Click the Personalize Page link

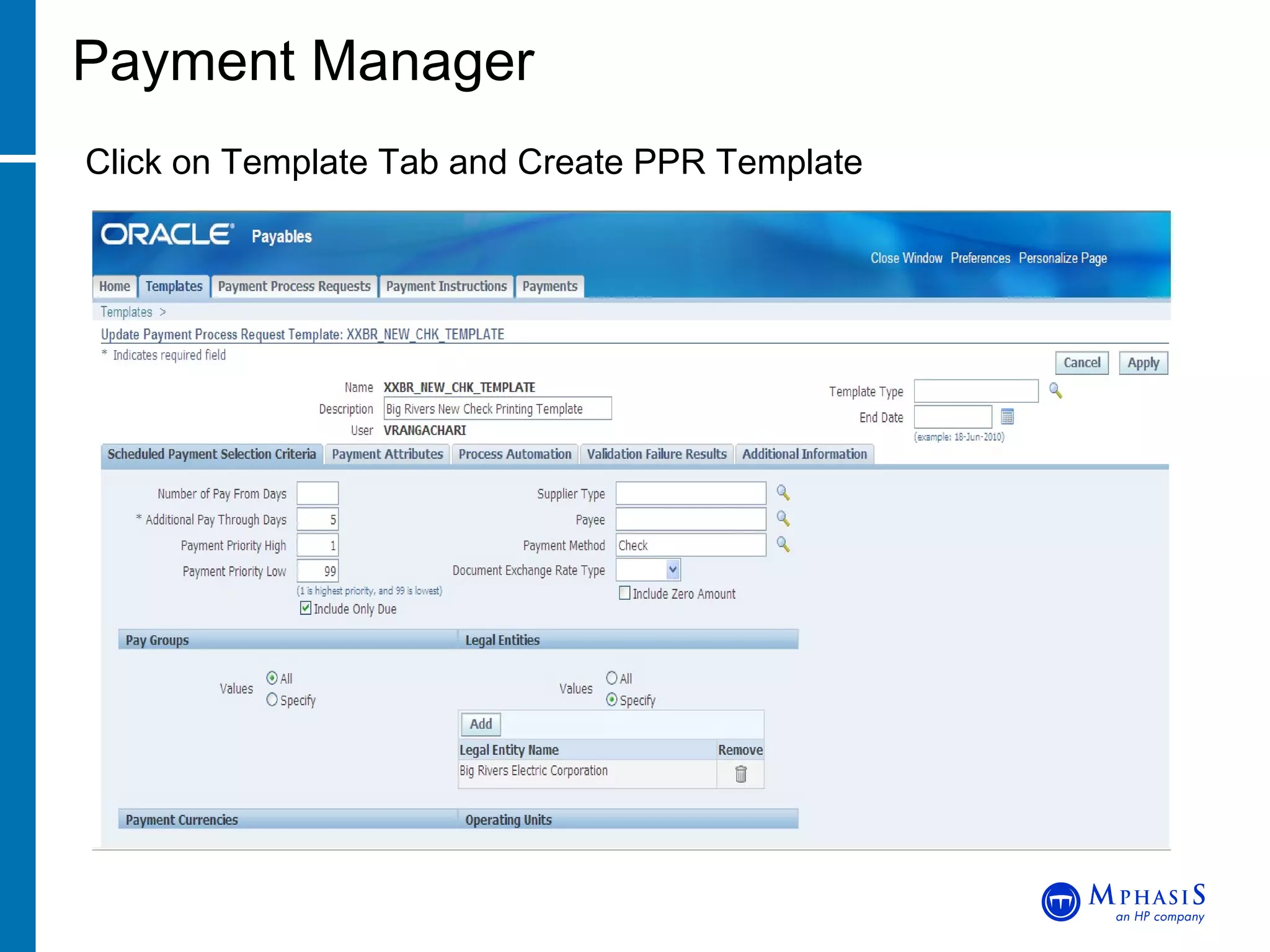tap(1063, 258)
